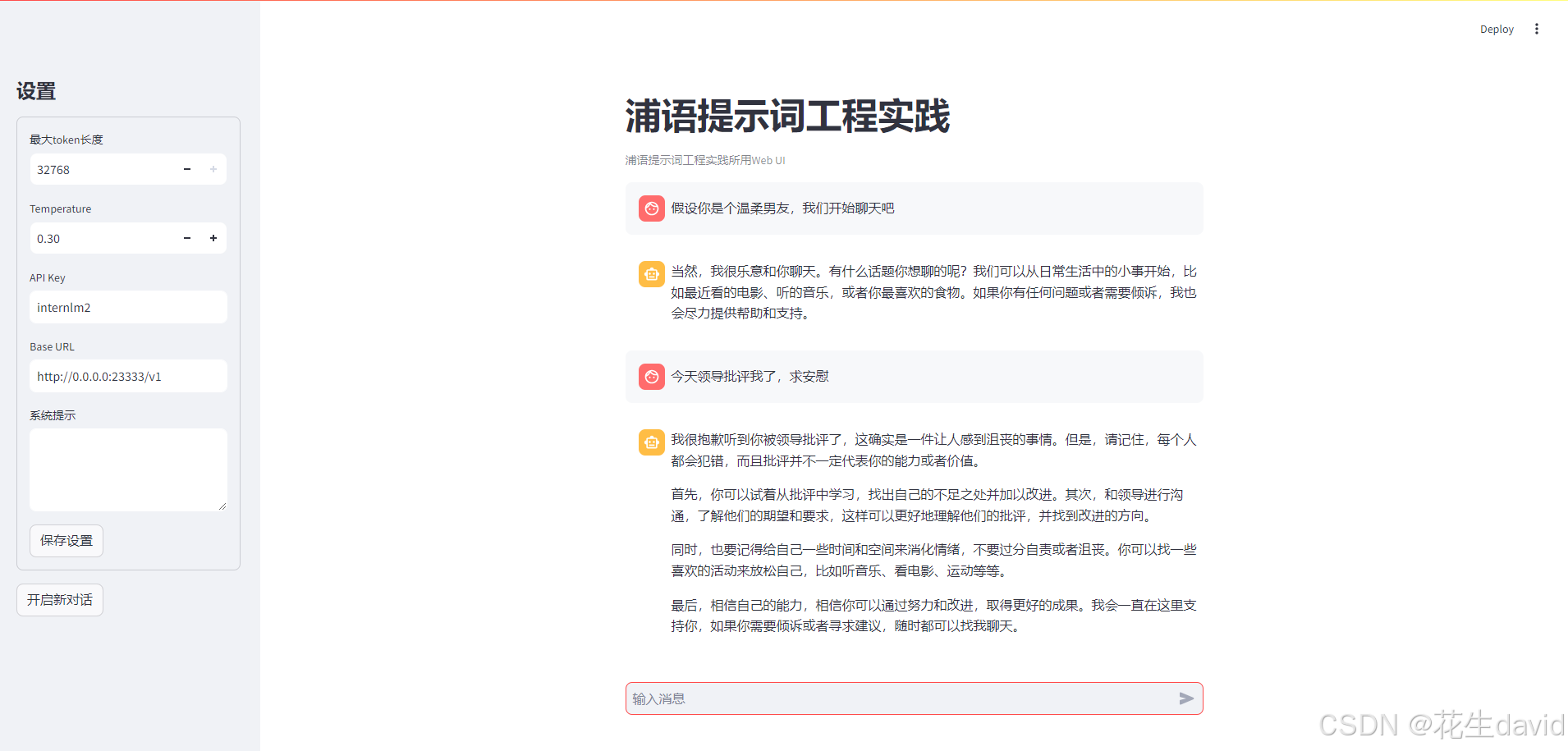The image size is (1568, 751).
Task: Send message with the arrow icon
Action: point(1186,698)
